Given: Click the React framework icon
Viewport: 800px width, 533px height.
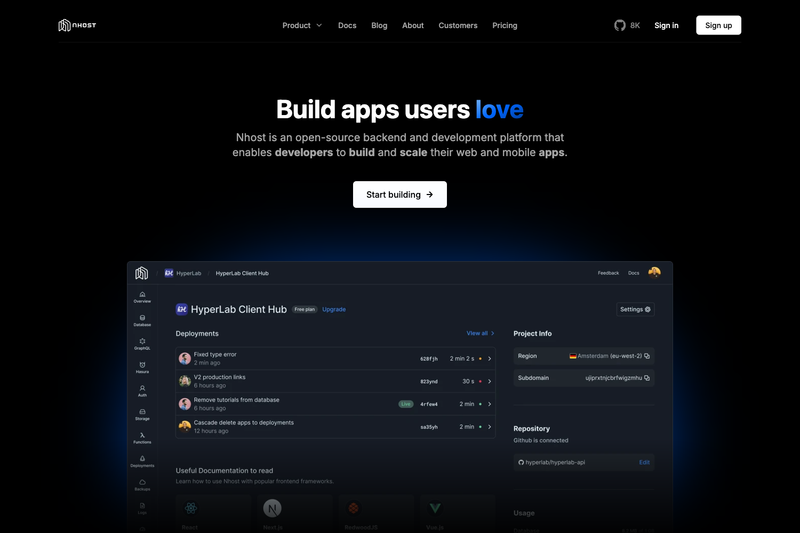Looking at the screenshot, I should pos(191,508).
